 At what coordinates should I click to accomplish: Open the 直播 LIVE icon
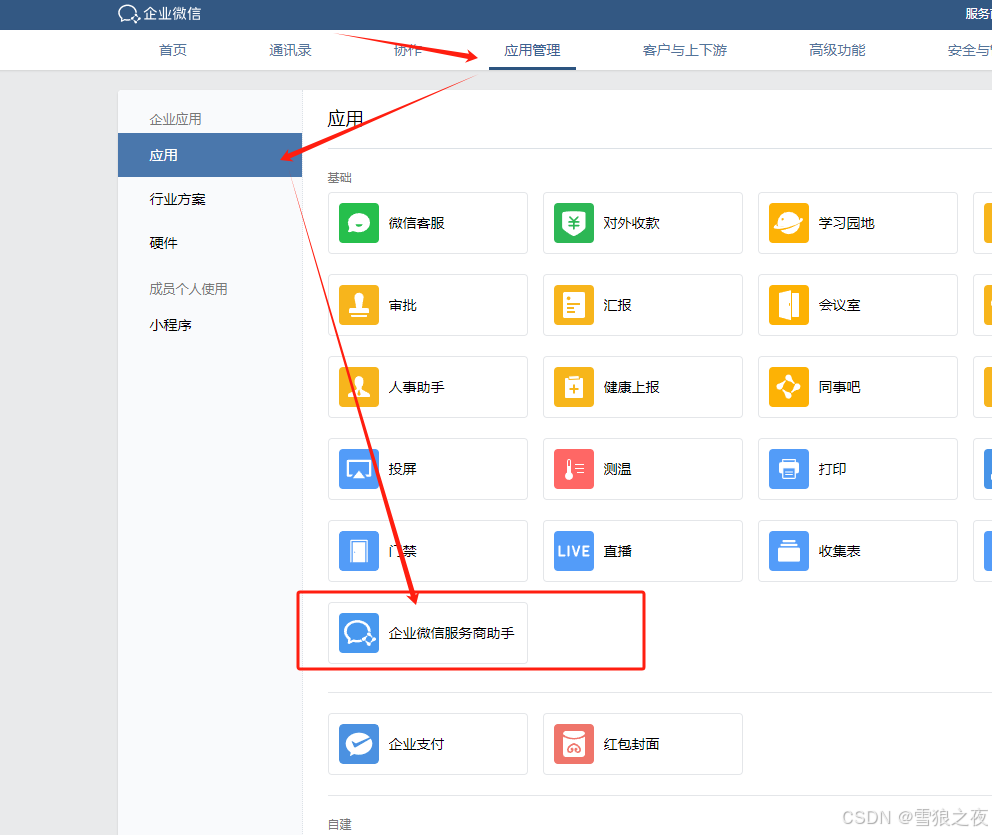tap(574, 551)
